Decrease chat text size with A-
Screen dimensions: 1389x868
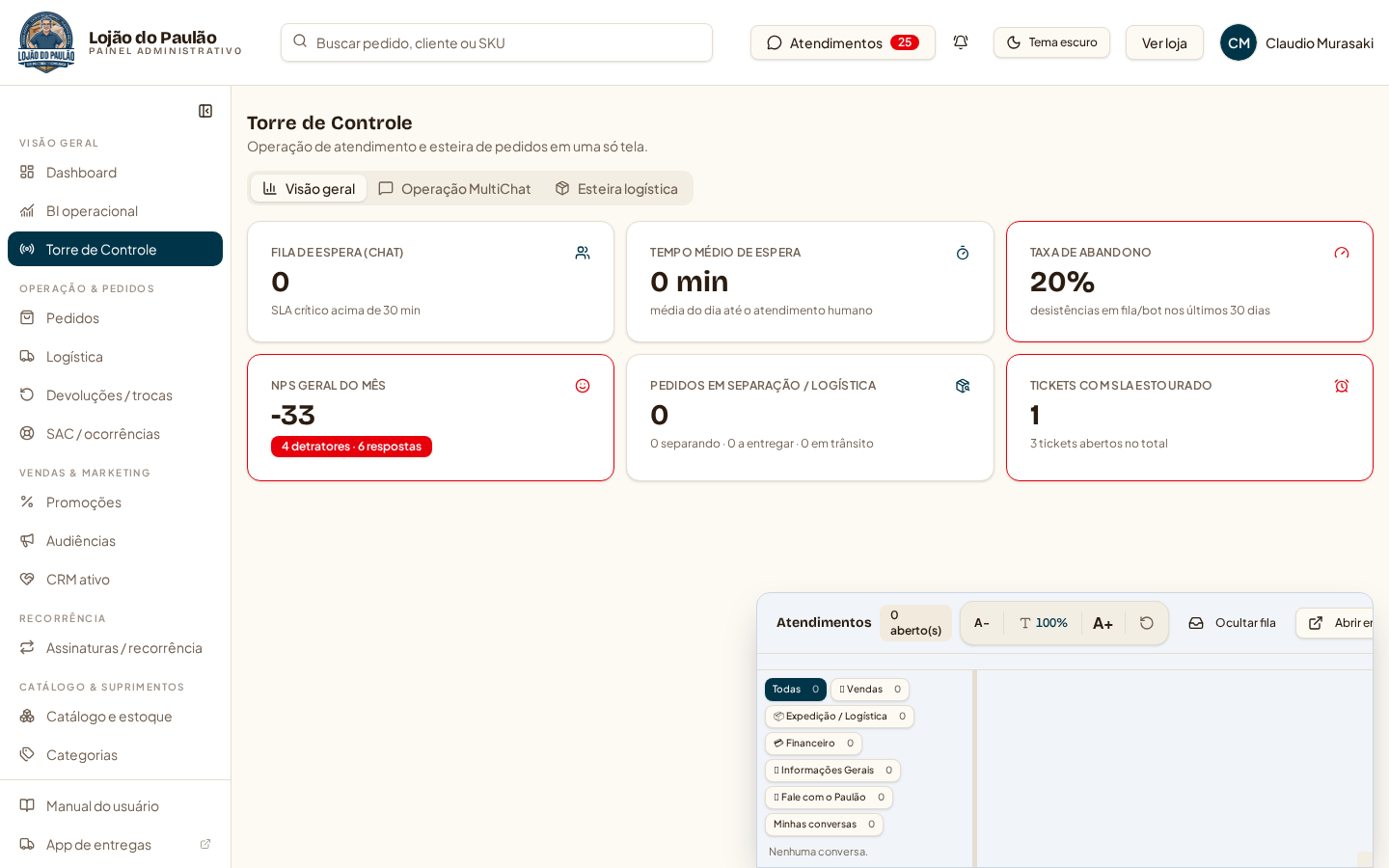click(x=982, y=623)
